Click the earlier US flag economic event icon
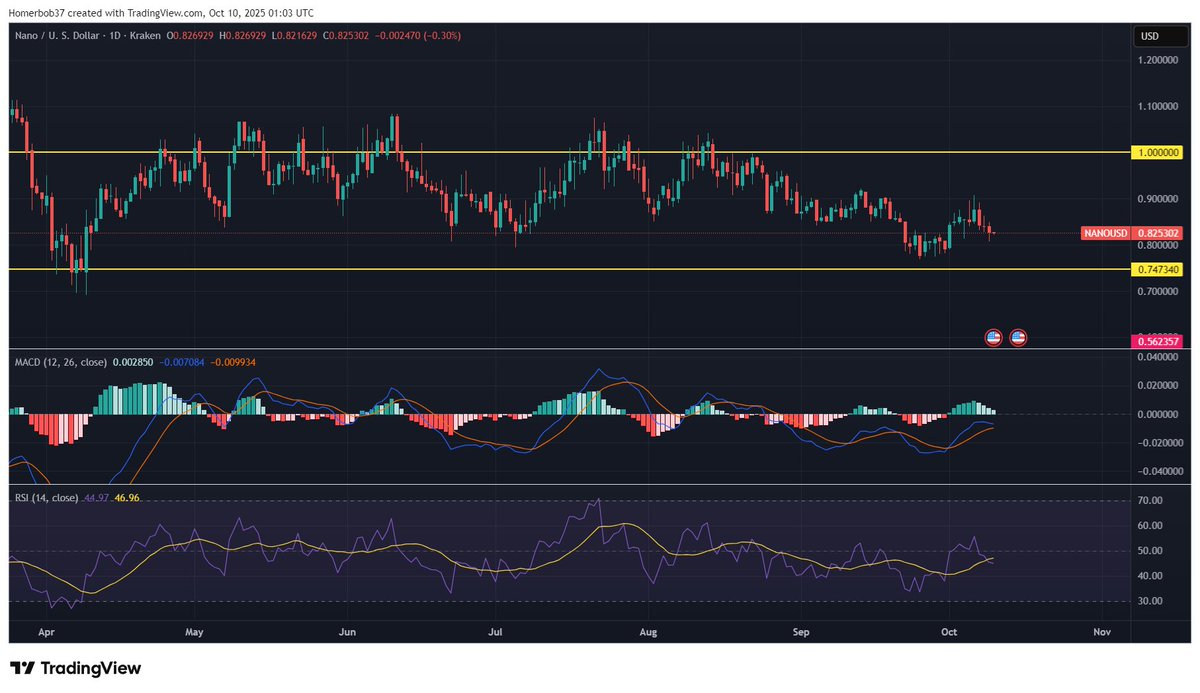Viewport: 1200px width, 693px height. tap(993, 338)
